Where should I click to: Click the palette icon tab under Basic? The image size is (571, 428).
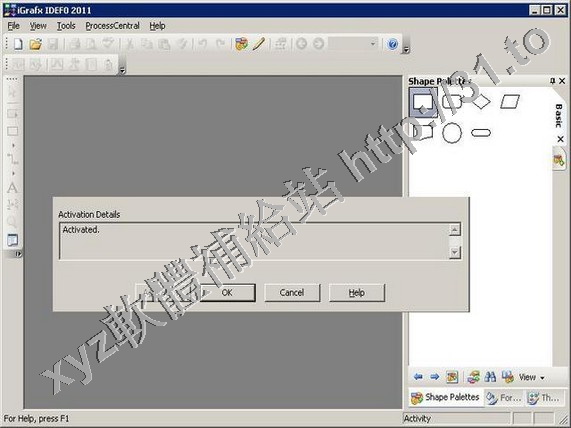(559, 160)
